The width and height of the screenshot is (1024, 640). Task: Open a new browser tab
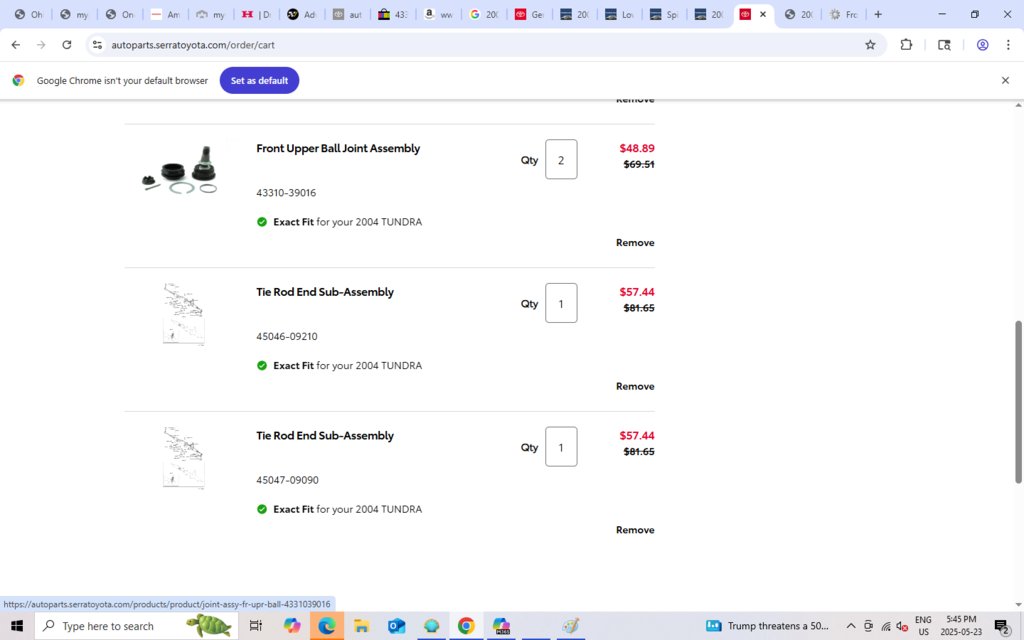pos(878,14)
